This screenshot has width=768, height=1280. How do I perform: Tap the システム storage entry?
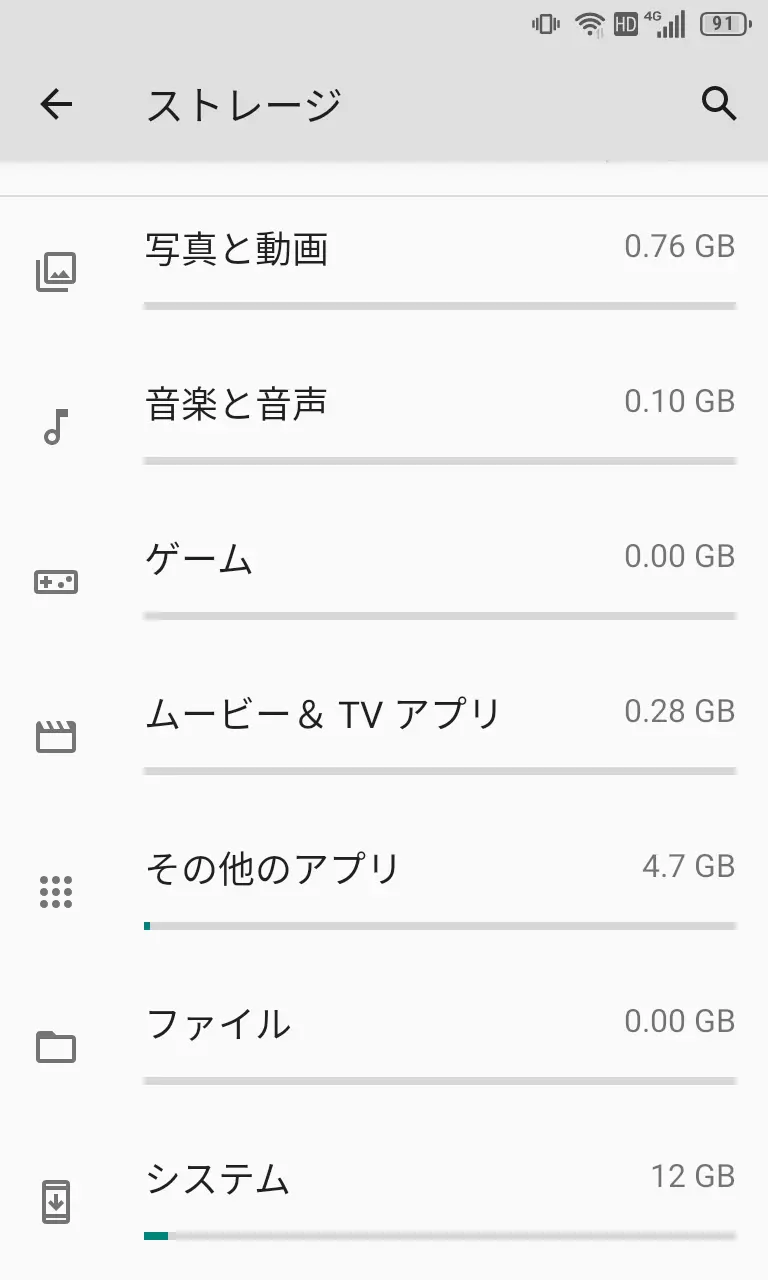tap(218, 1179)
